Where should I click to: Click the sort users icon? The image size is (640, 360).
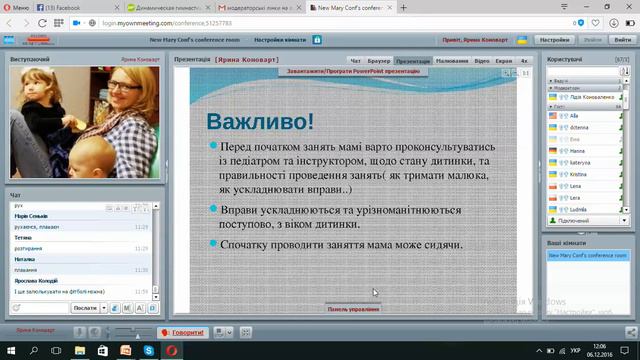point(625,71)
